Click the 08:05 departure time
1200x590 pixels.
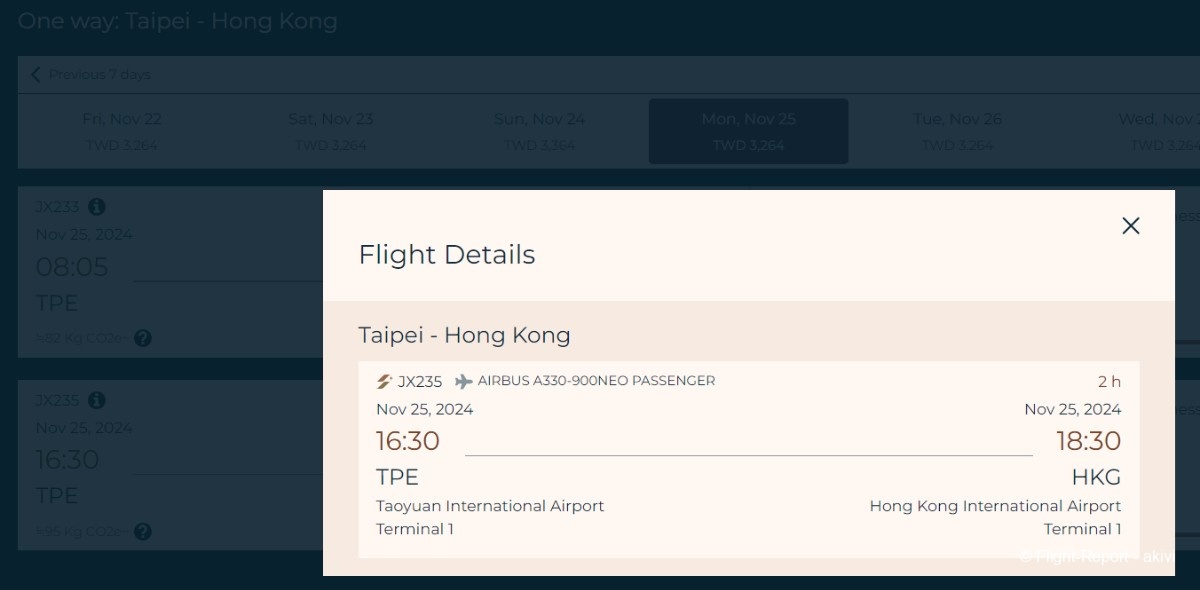pyautogui.click(x=72, y=267)
